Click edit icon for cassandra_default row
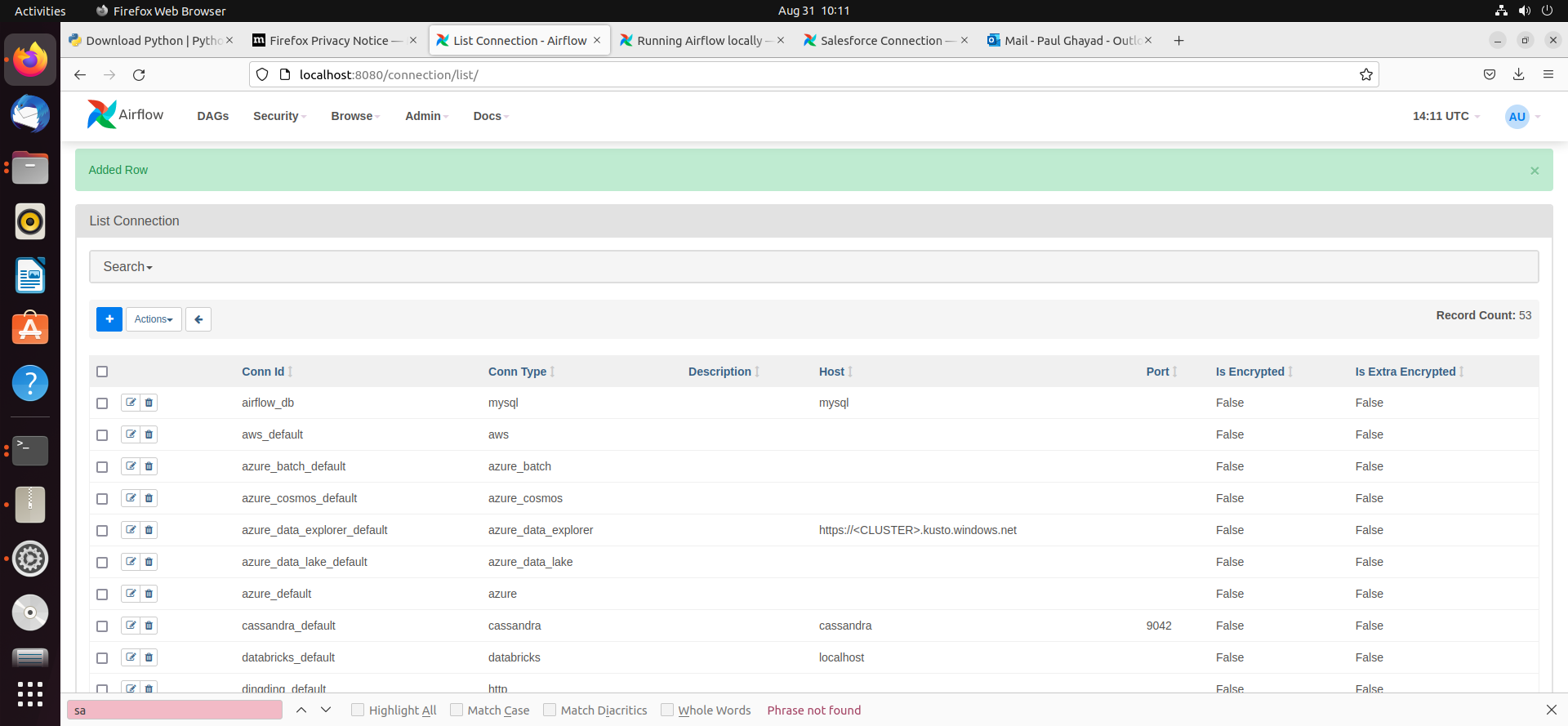This screenshot has width=1568, height=726. pos(131,626)
